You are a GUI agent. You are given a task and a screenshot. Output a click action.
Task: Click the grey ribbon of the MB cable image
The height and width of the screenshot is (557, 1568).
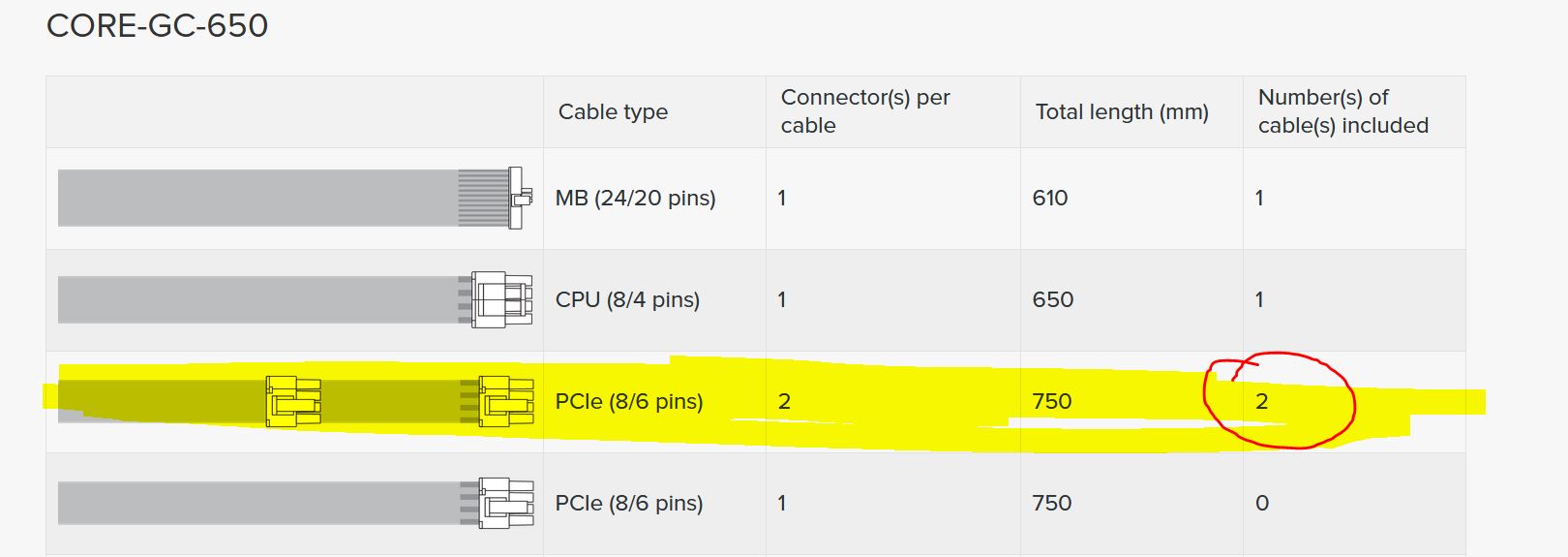(257, 198)
